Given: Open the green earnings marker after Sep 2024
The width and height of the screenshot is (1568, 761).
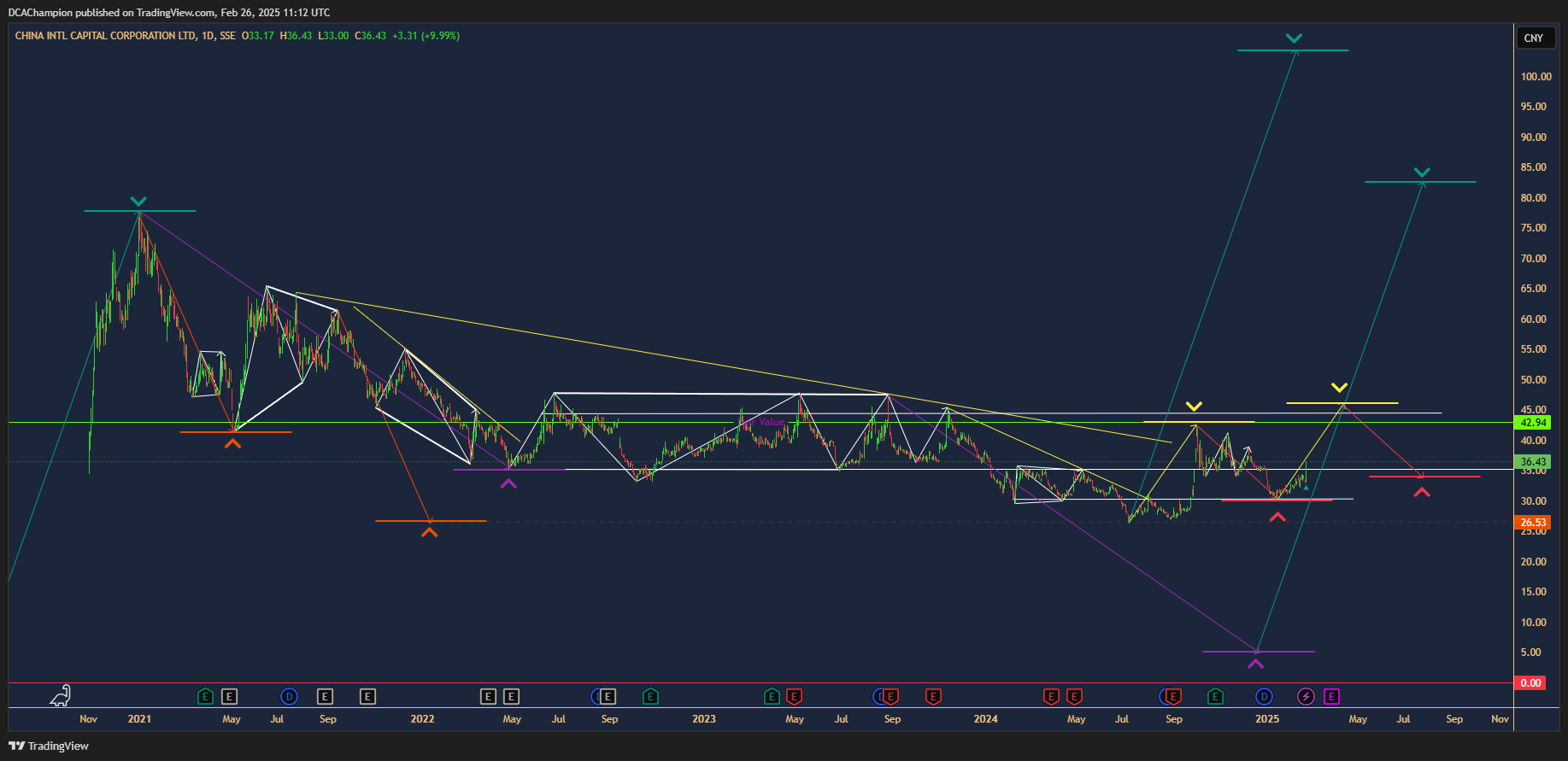Looking at the screenshot, I should 1215,697.
